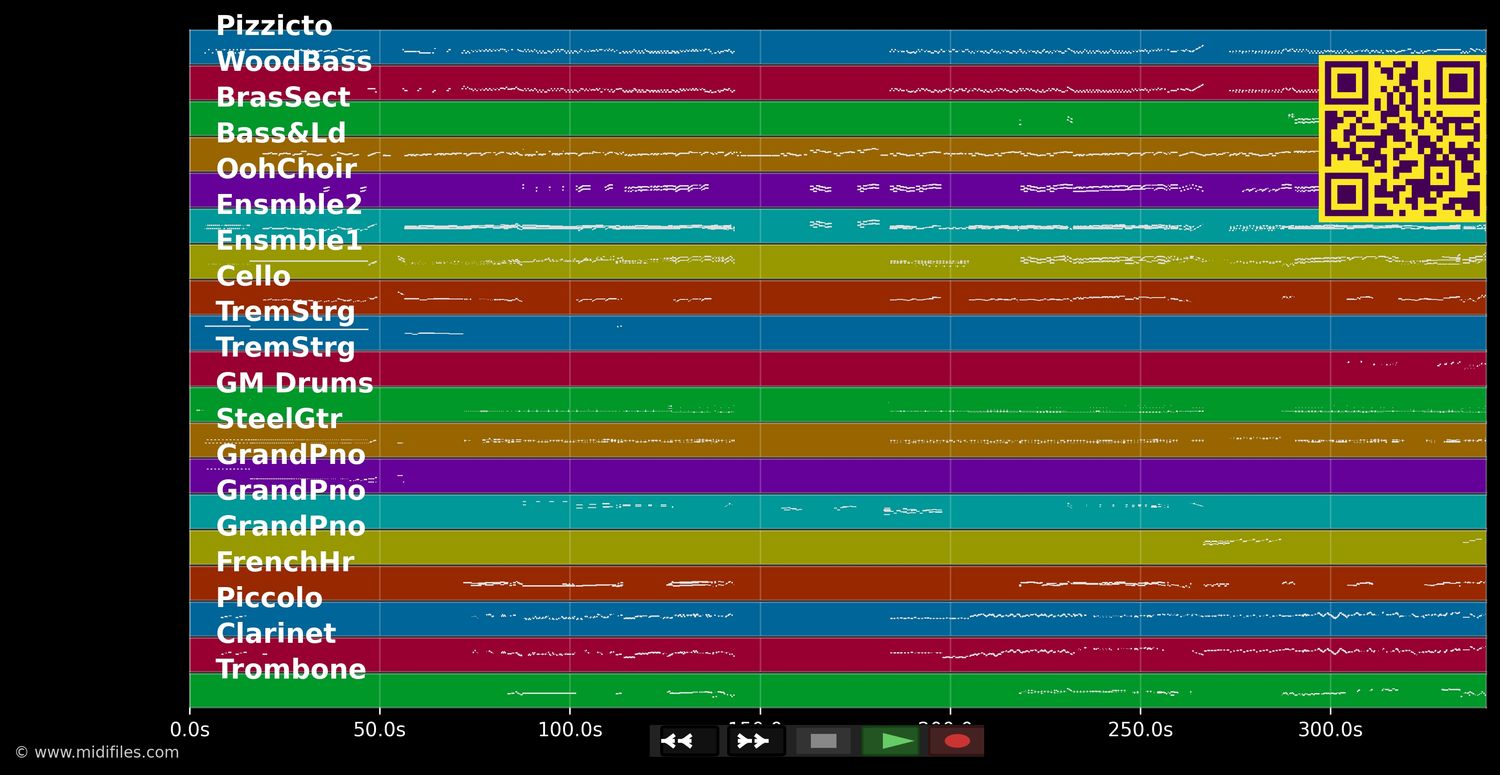This screenshot has width=1500, height=775.
Task: Click the 300.0s timeline mark
Action: pos(1330,729)
